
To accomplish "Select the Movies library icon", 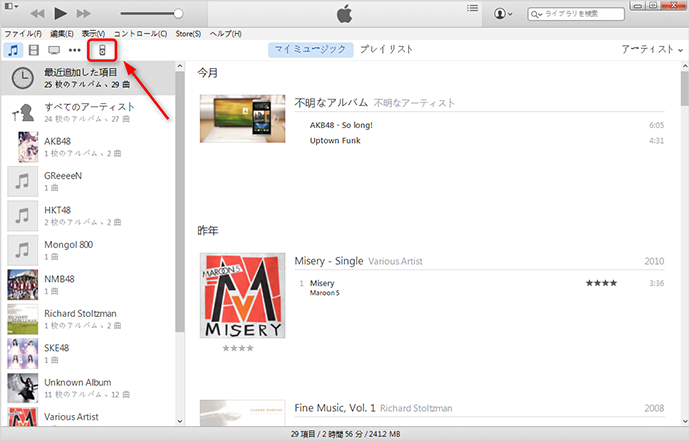I will pos(33,50).
